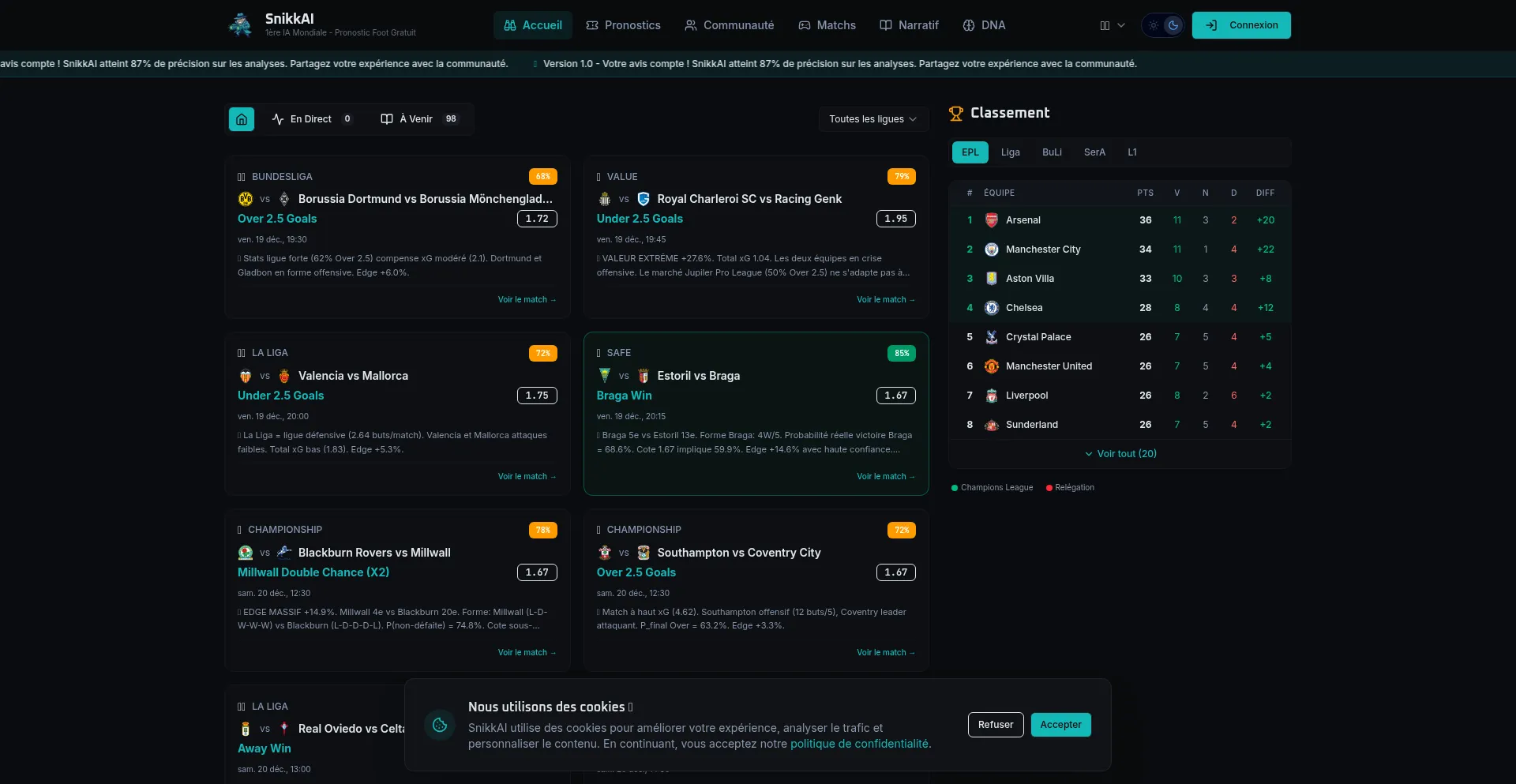Click the Arsenal club crest
The height and width of the screenshot is (784, 1516).
pyautogui.click(x=992, y=220)
